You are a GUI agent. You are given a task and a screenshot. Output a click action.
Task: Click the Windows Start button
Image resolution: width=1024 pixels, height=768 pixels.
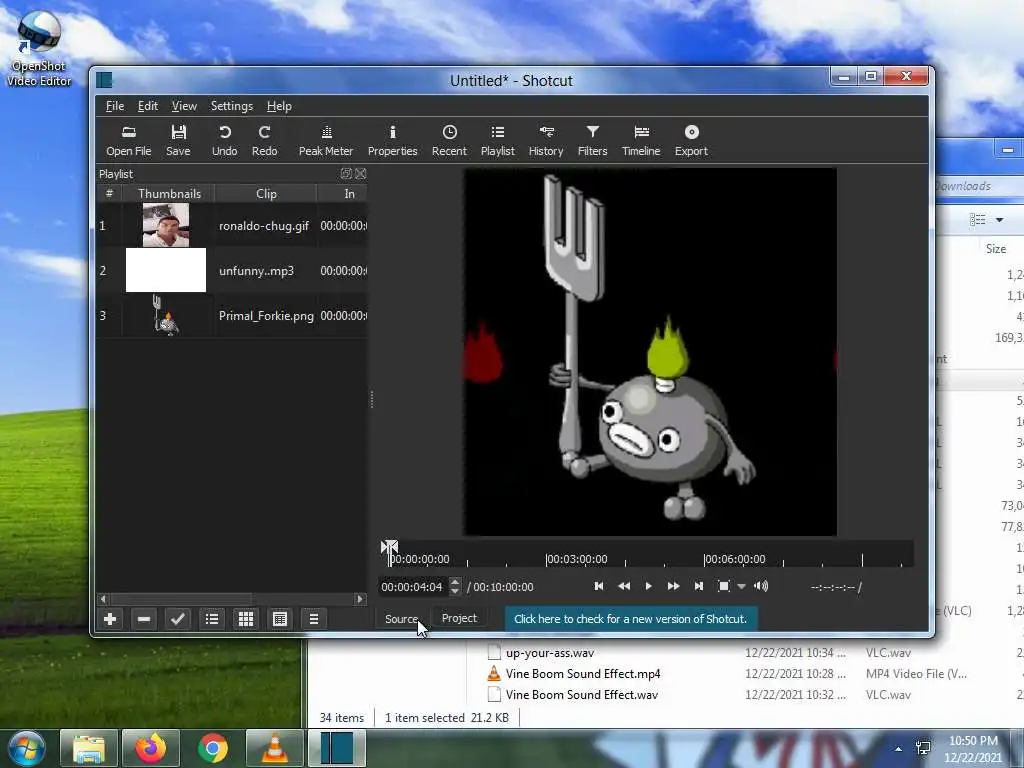pos(26,748)
